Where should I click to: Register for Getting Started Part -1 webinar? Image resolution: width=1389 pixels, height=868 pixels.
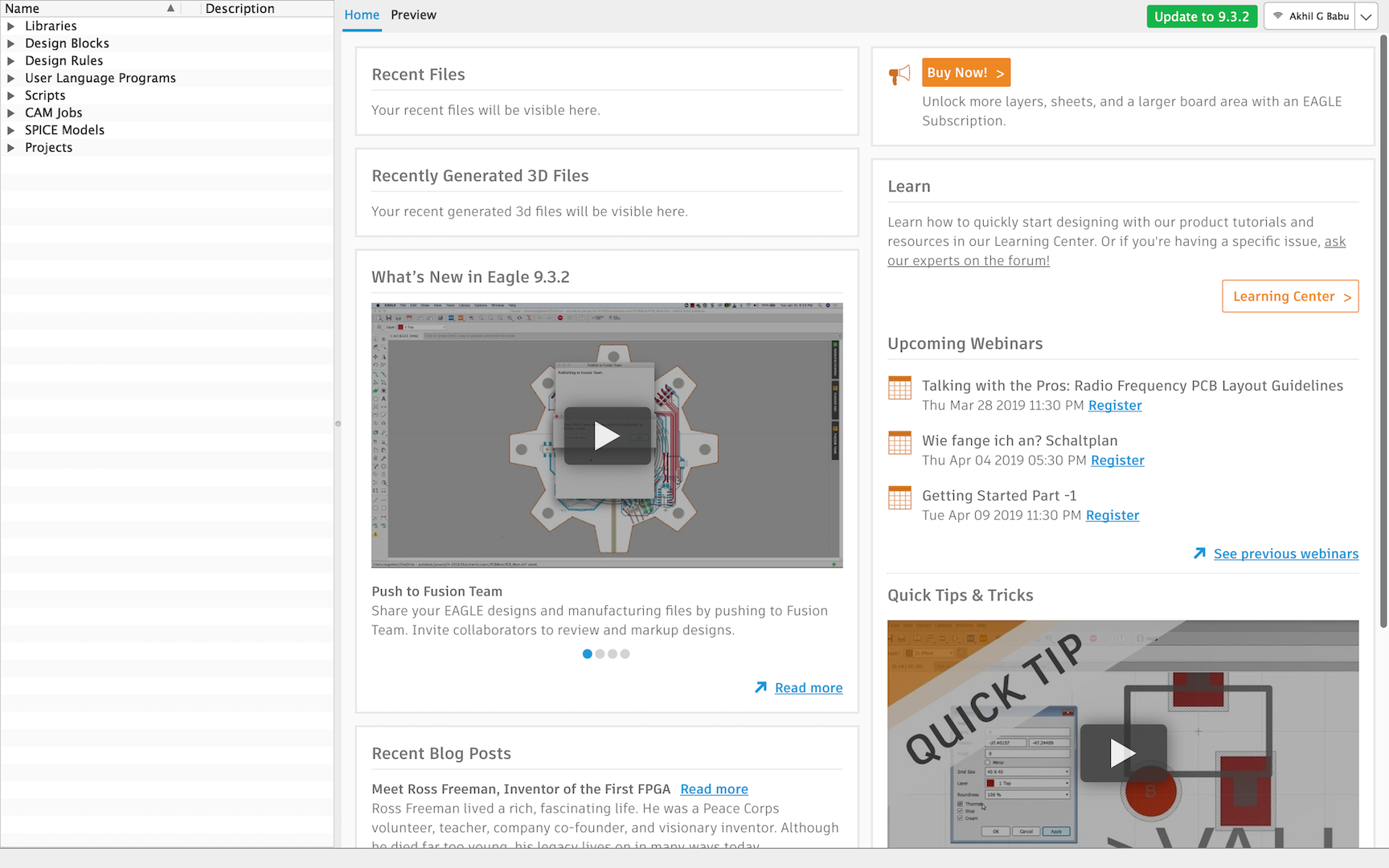(1112, 516)
